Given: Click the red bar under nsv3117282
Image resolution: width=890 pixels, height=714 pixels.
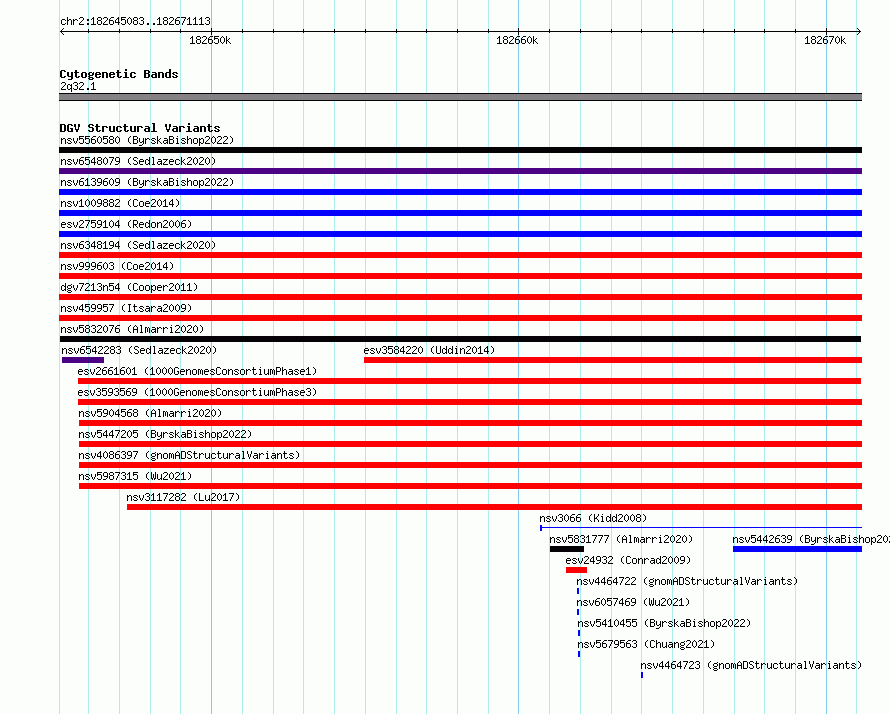Looking at the screenshot, I should point(494,507).
